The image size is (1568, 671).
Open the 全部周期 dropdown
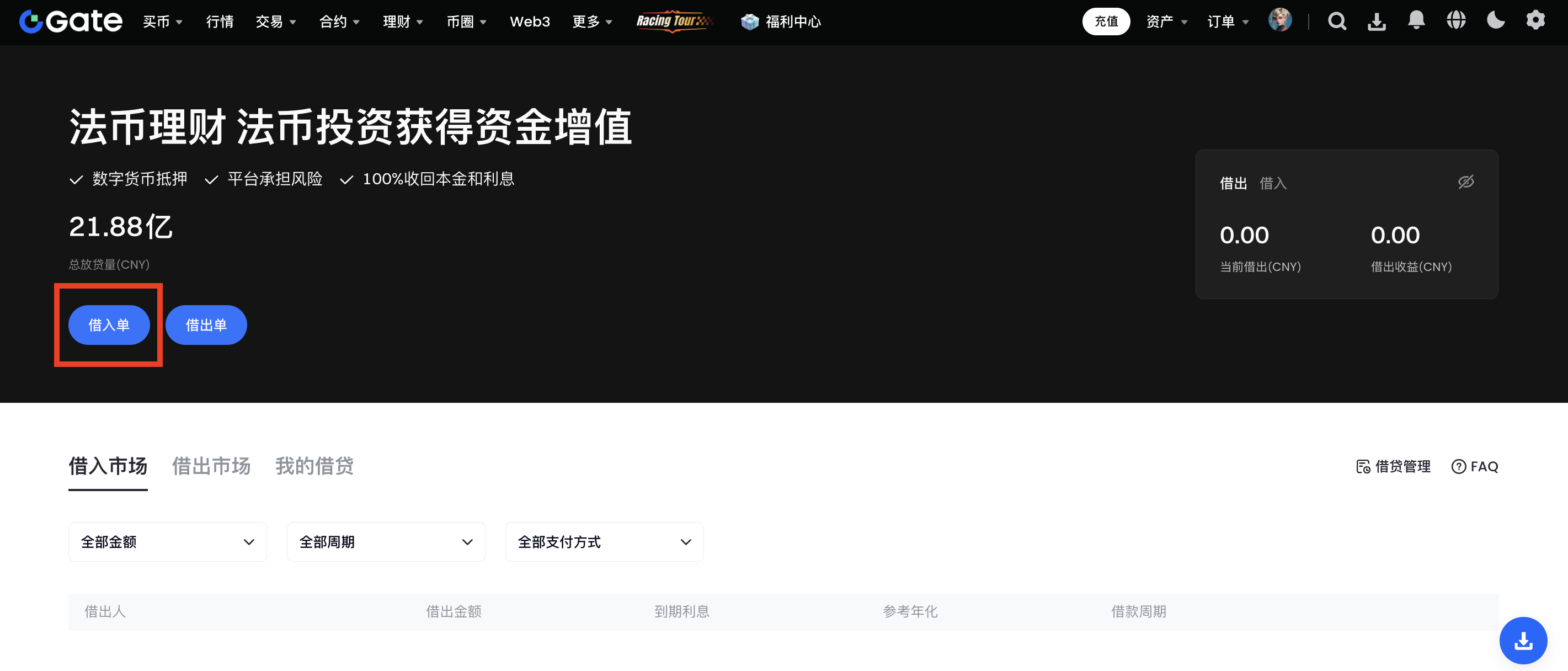coord(386,541)
